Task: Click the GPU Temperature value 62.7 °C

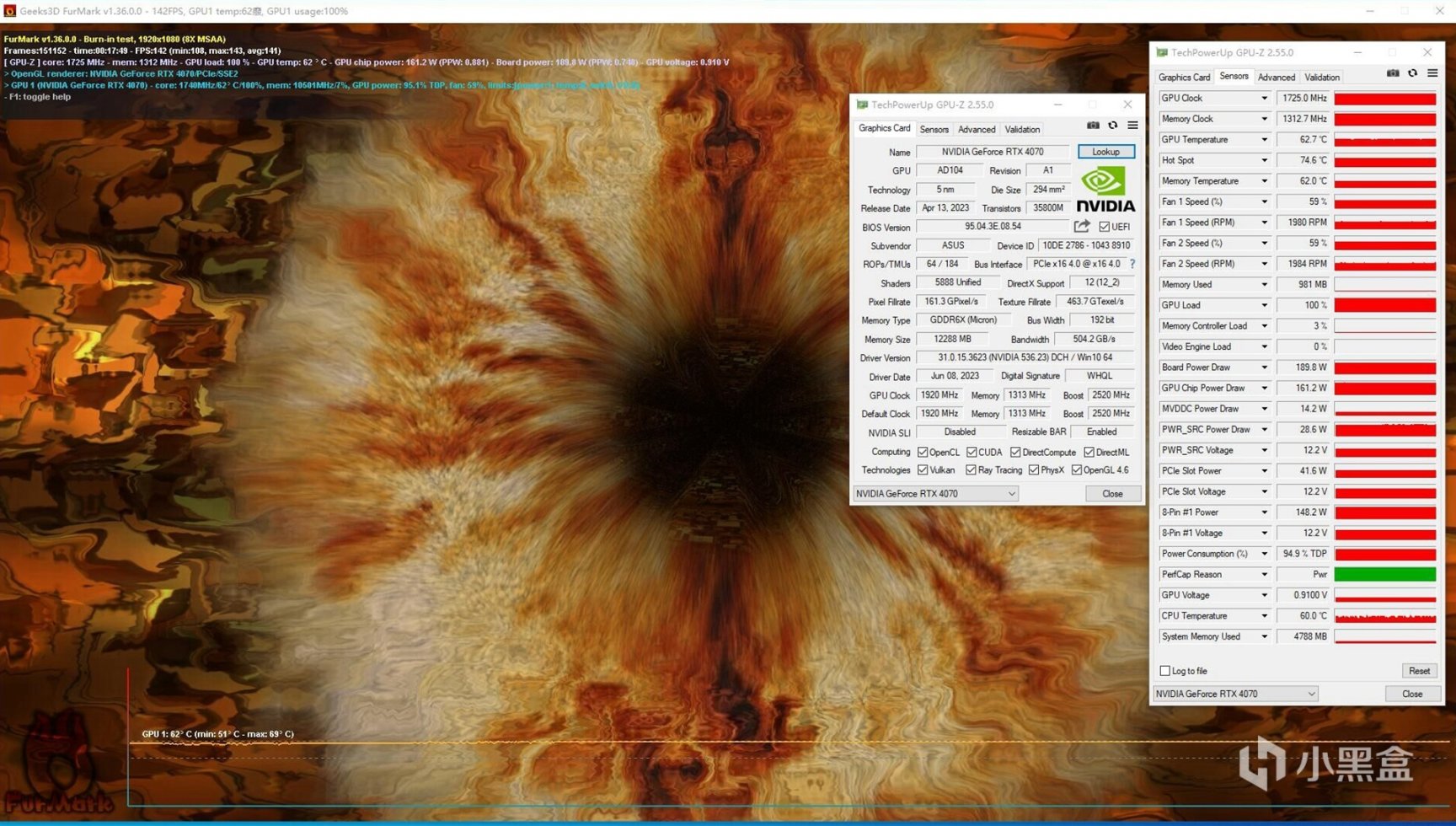Action: 1303,140
